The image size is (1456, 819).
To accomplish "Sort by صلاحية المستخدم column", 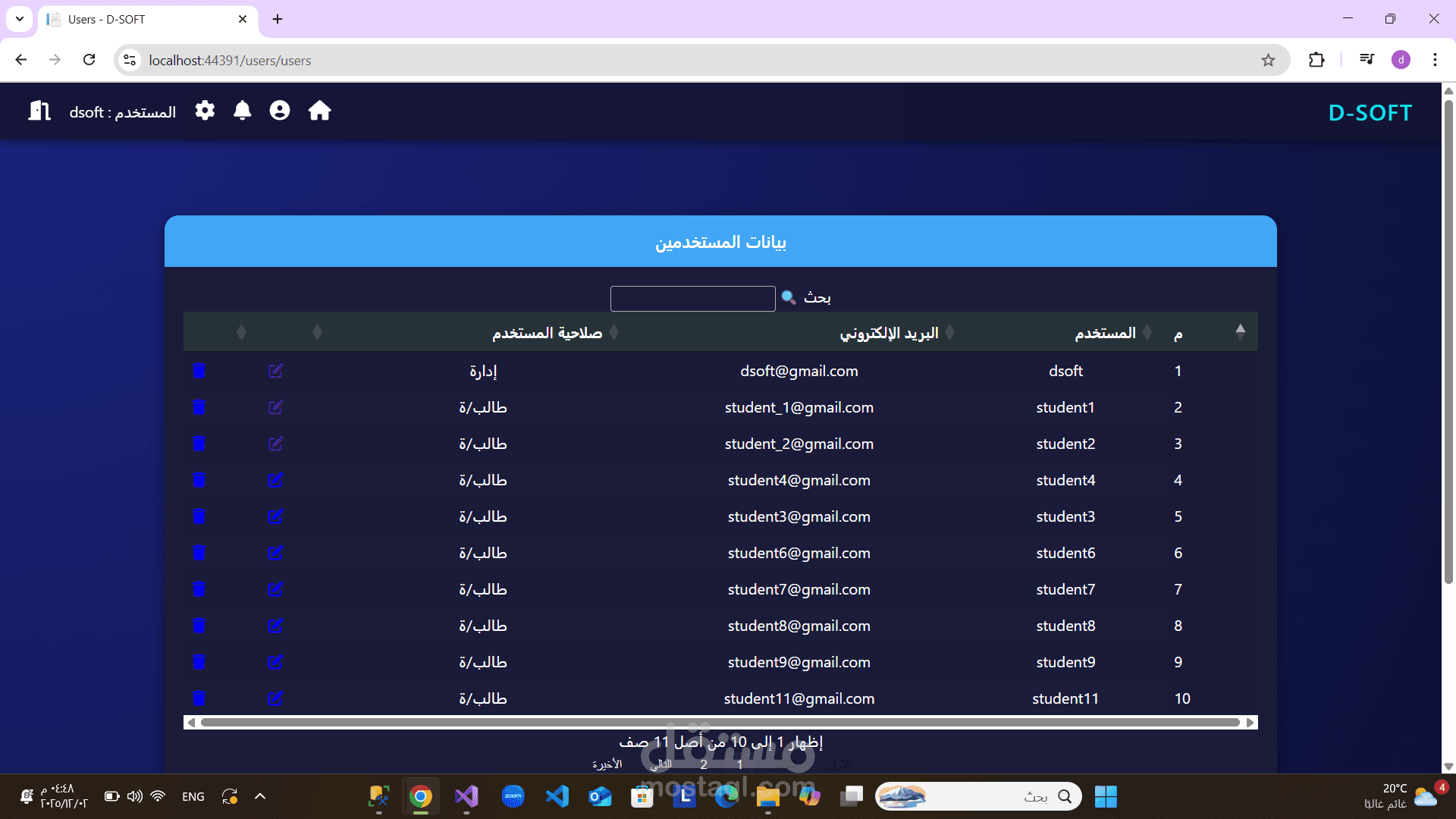I will (x=547, y=333).
